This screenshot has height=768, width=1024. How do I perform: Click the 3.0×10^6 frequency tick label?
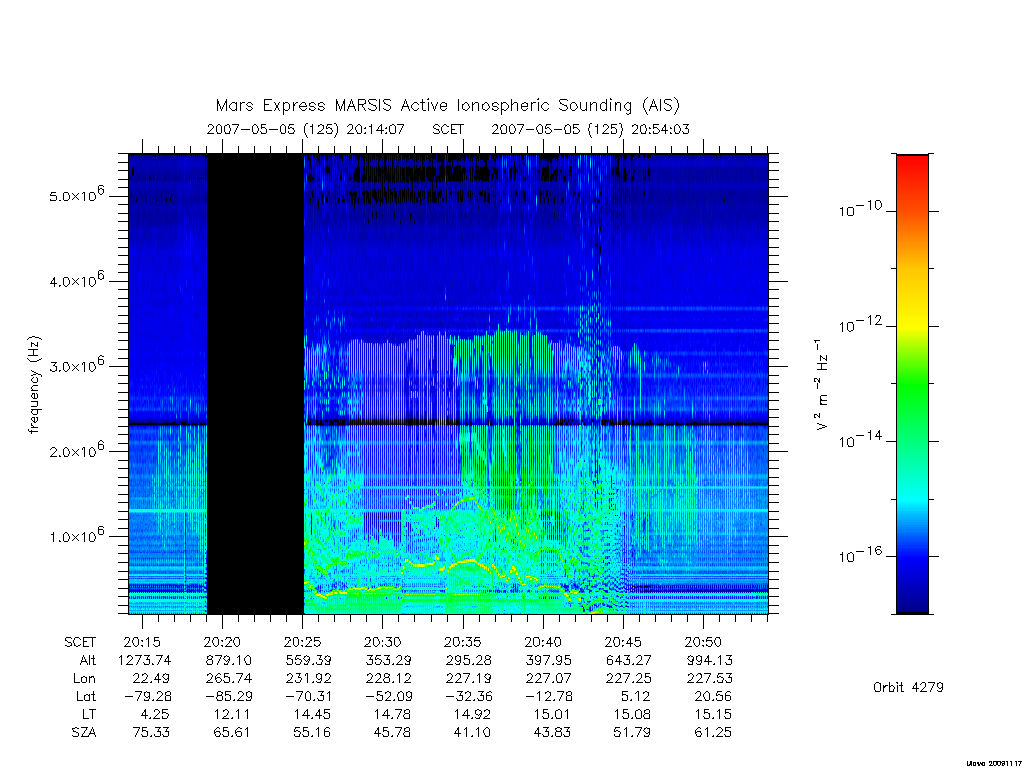76,364
